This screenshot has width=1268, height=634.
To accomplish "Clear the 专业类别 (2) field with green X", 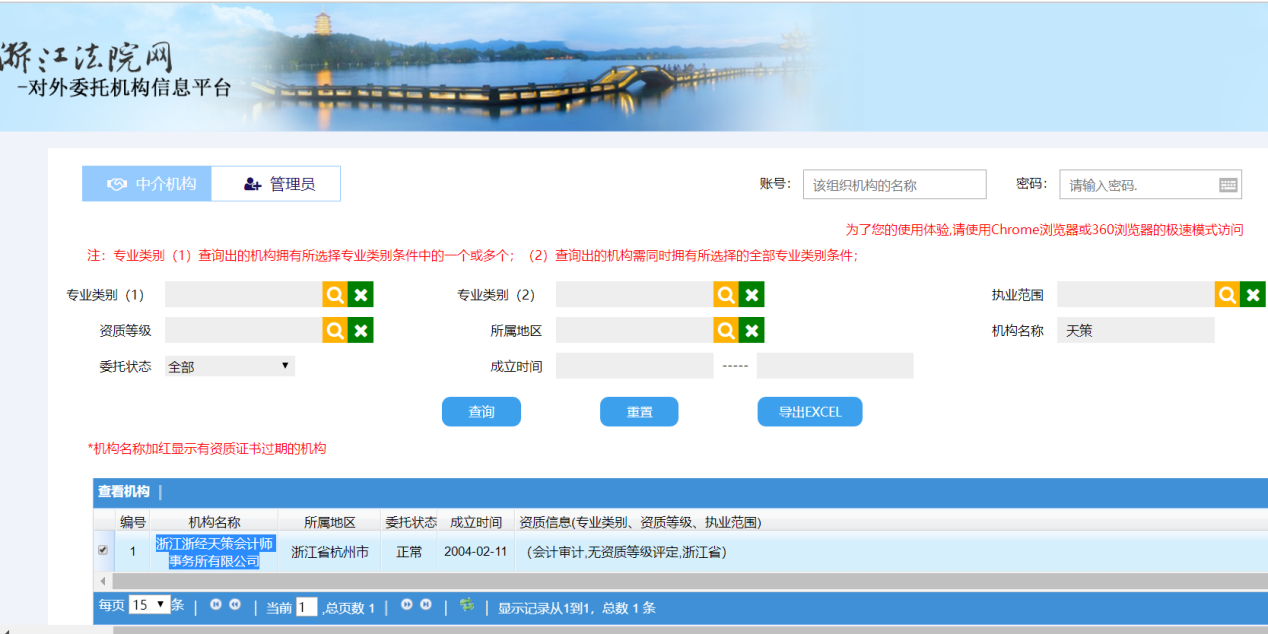I will tap(752, 294).
